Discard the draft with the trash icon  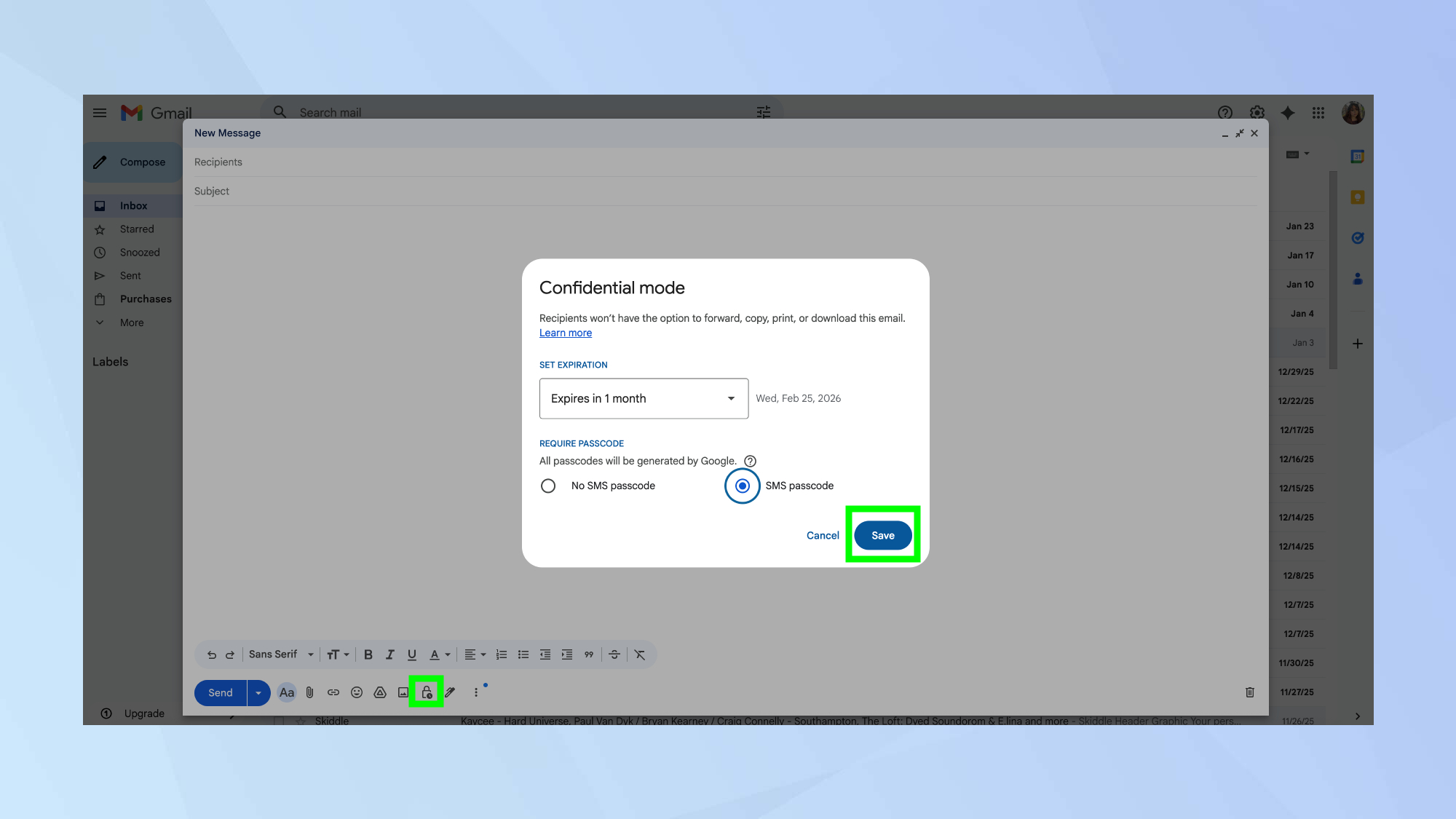[1250, 692]
